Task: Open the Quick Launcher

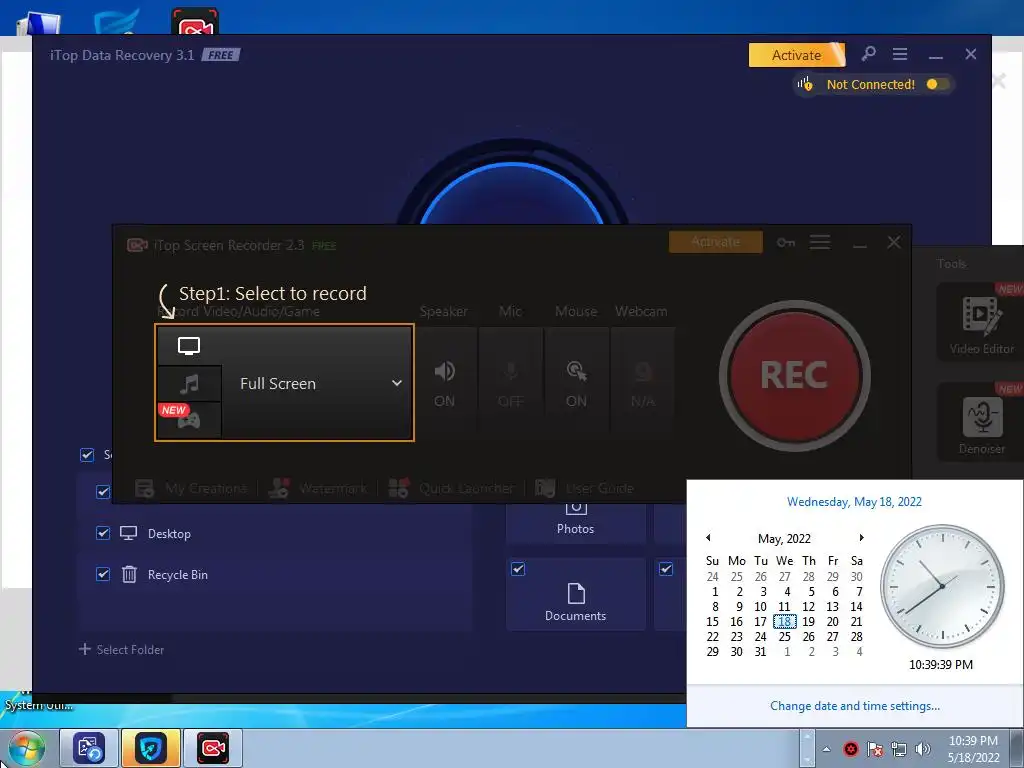Action: pos(451,488)
